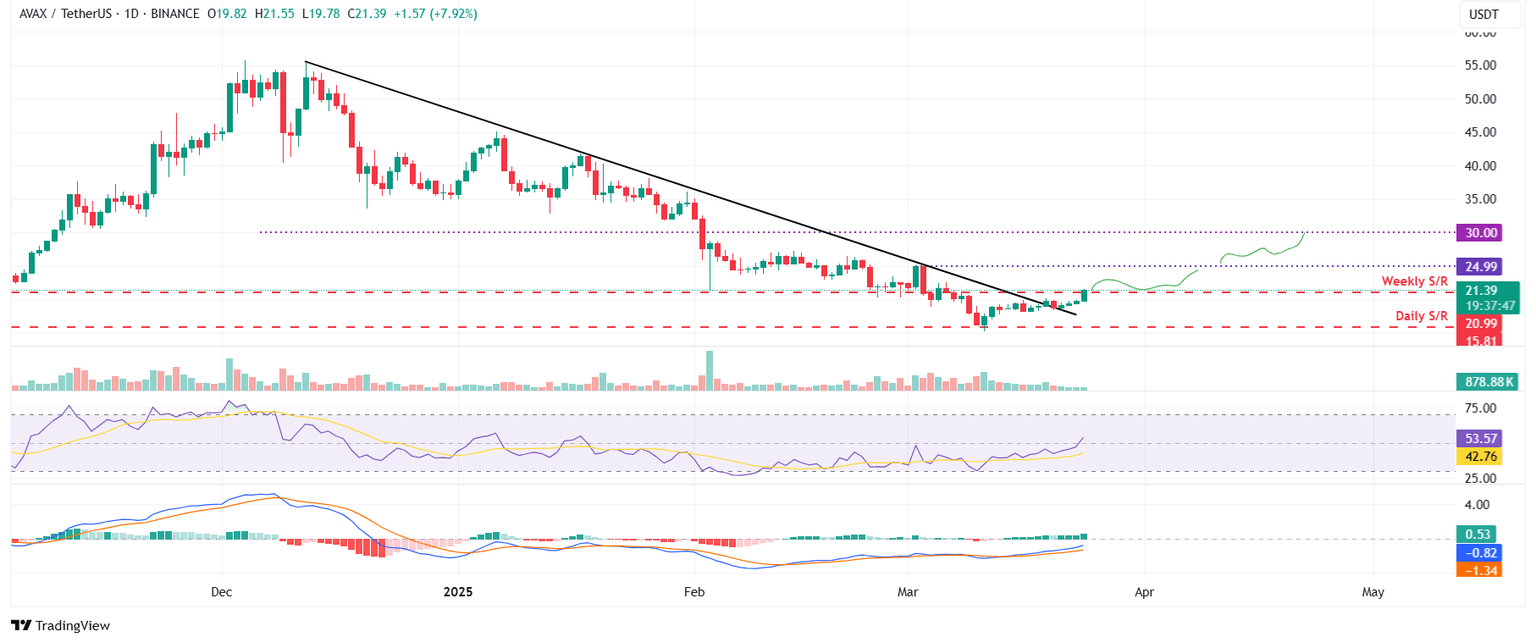Viewport: 1536px width, 644px height.
Task: Select the 2025 label on the time axis
Action: pyautogui.click(x=459, y=592)
